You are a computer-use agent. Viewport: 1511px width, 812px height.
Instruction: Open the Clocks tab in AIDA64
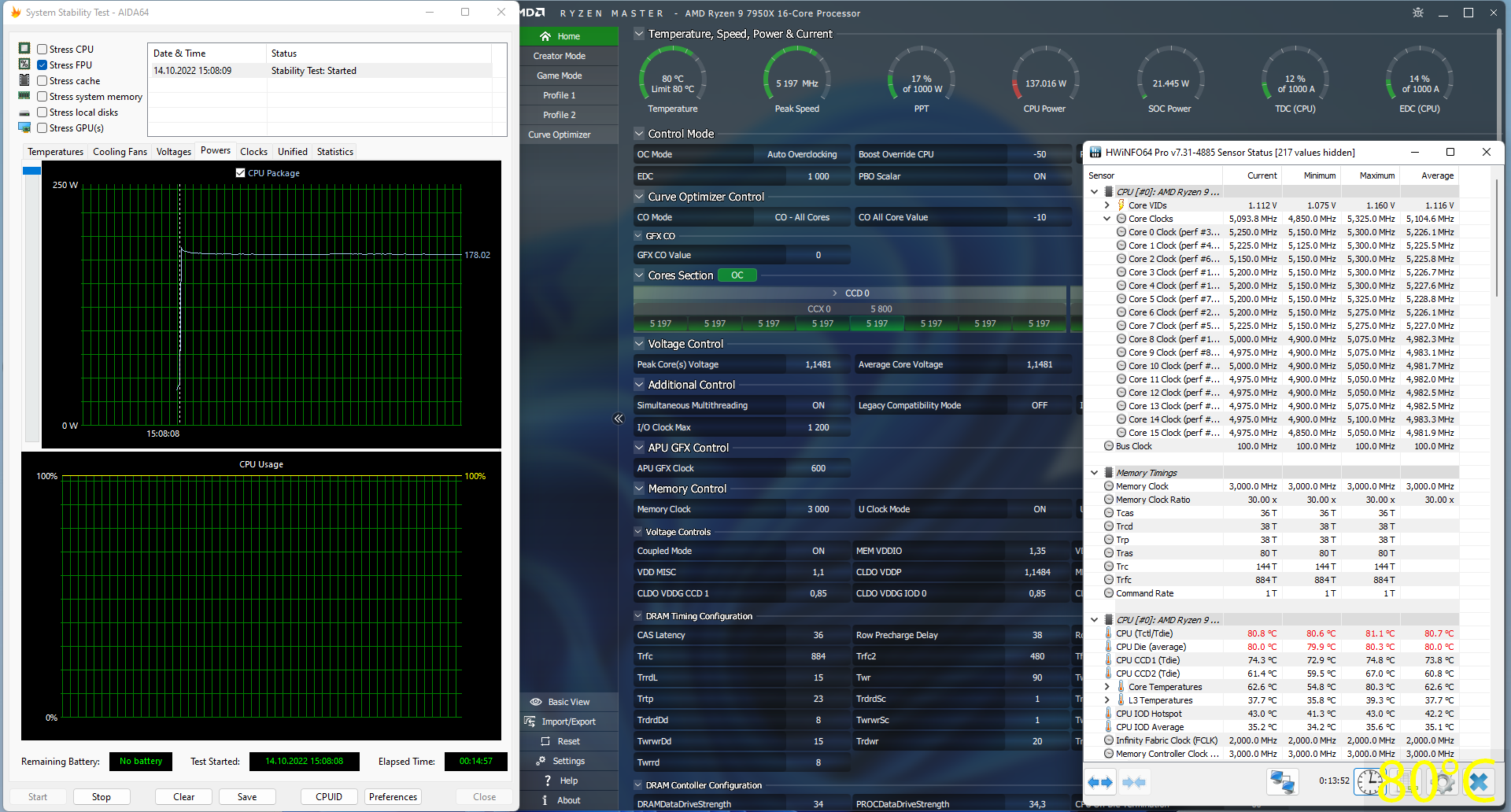[x=253, y=151]
